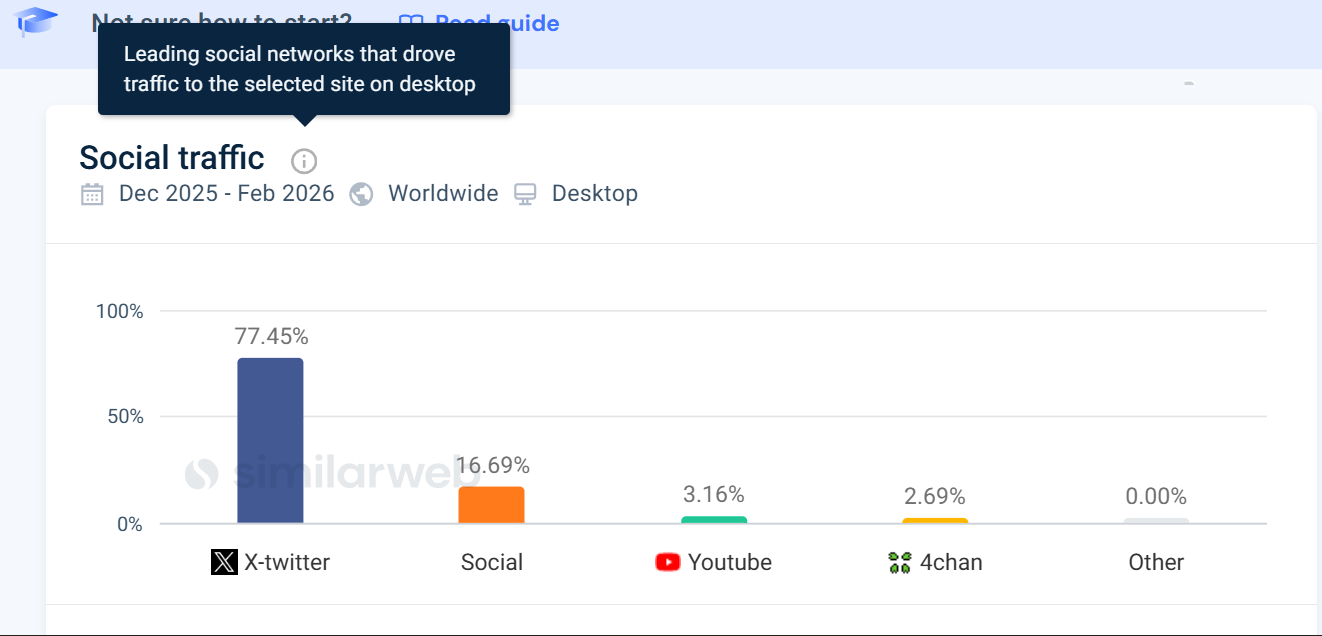
Task: Click the red YouTube play logo
Action: [667, 562]
